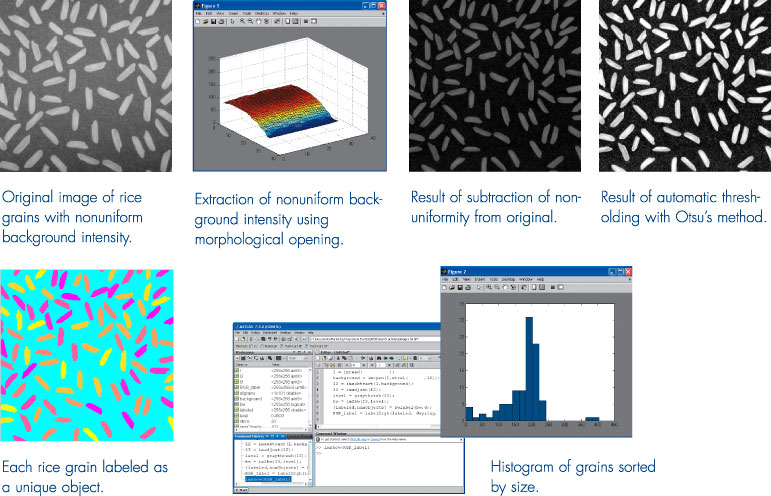Click the tallest histogram bar in Figure 2
This screenshot has width=771, height=496.
pyautogui.click(x=529, y=369)
